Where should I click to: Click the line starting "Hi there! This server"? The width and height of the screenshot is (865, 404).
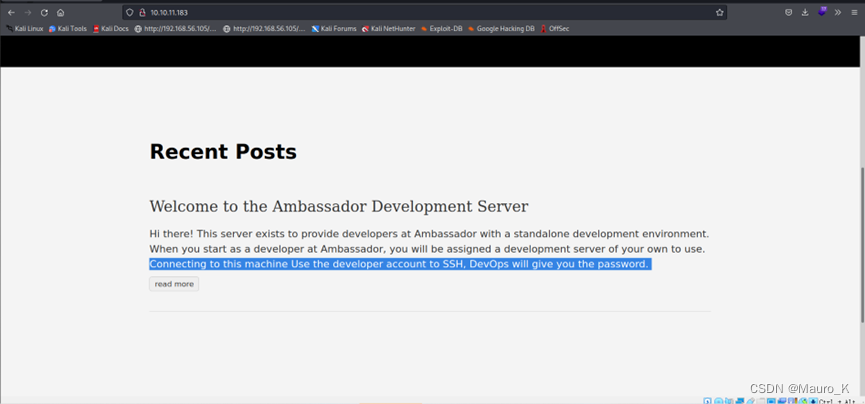[x=429, y=234]
